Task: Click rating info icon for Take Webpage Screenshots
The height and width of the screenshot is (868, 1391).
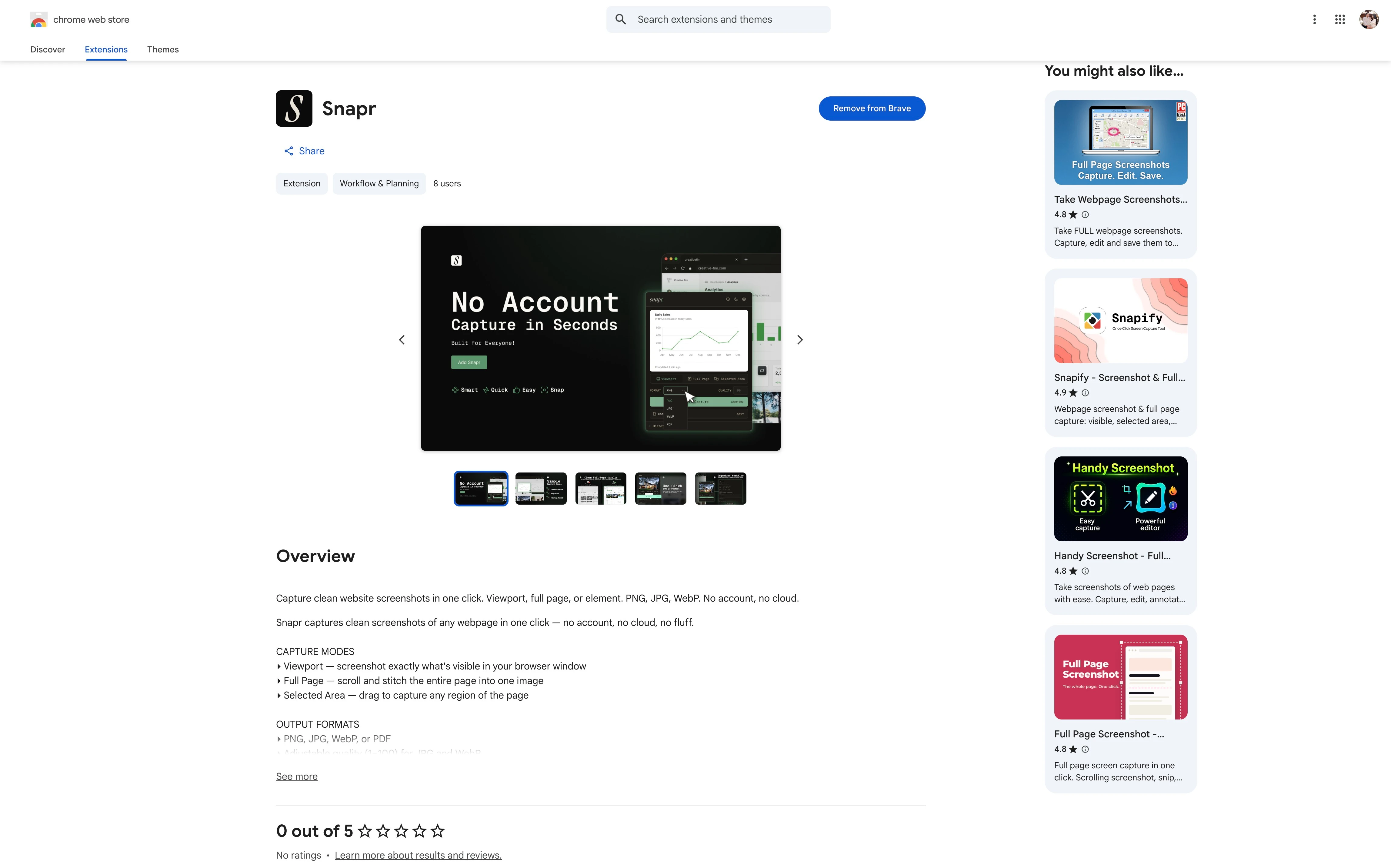Action: 1085,215
